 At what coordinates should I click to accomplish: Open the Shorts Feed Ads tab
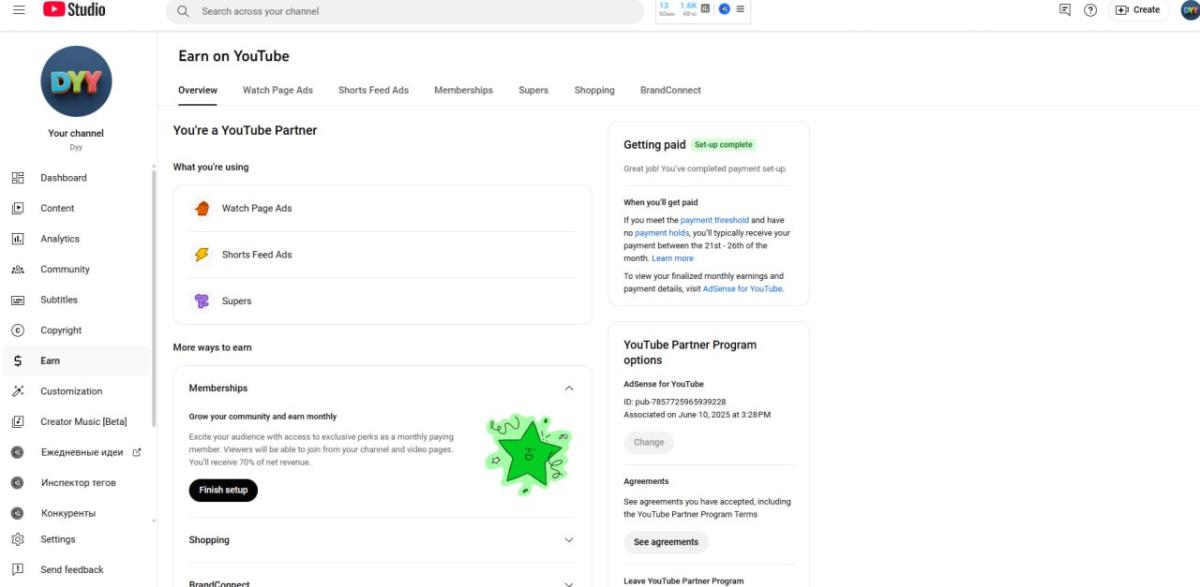tap(374, 90)
